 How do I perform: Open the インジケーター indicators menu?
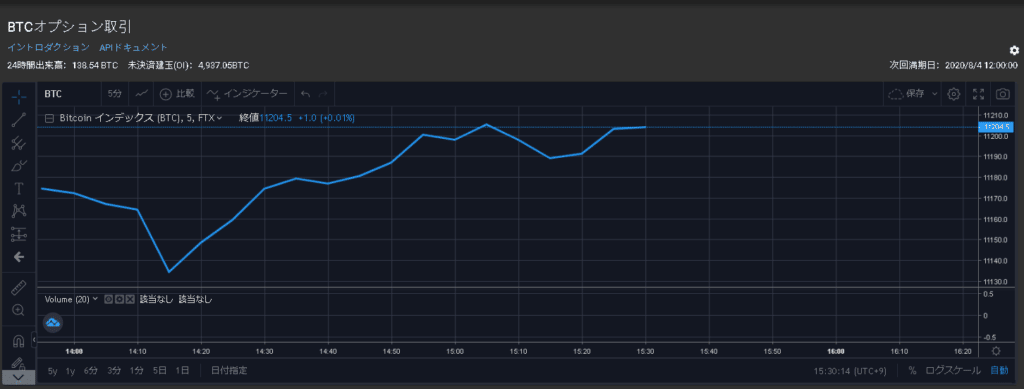(248, 94)
